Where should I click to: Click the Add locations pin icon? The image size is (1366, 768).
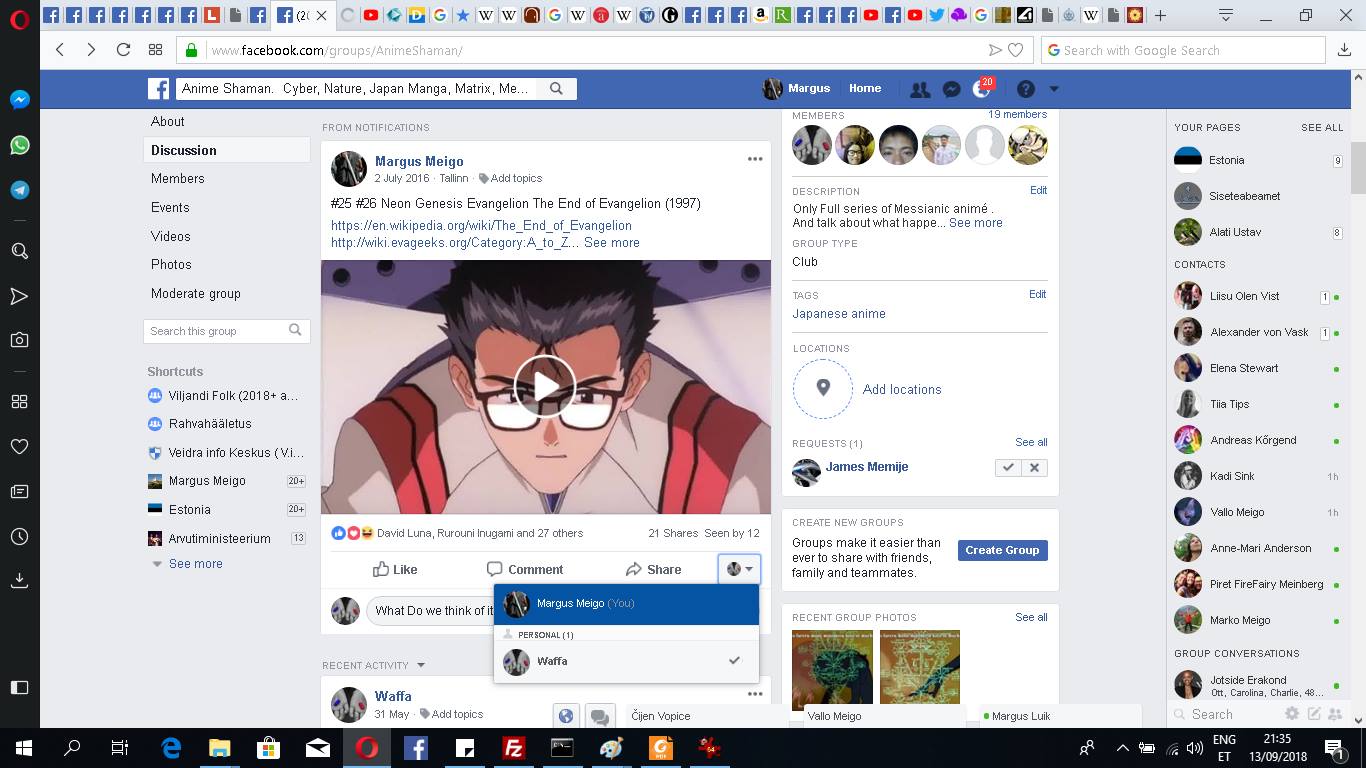[x=823, y=389]
